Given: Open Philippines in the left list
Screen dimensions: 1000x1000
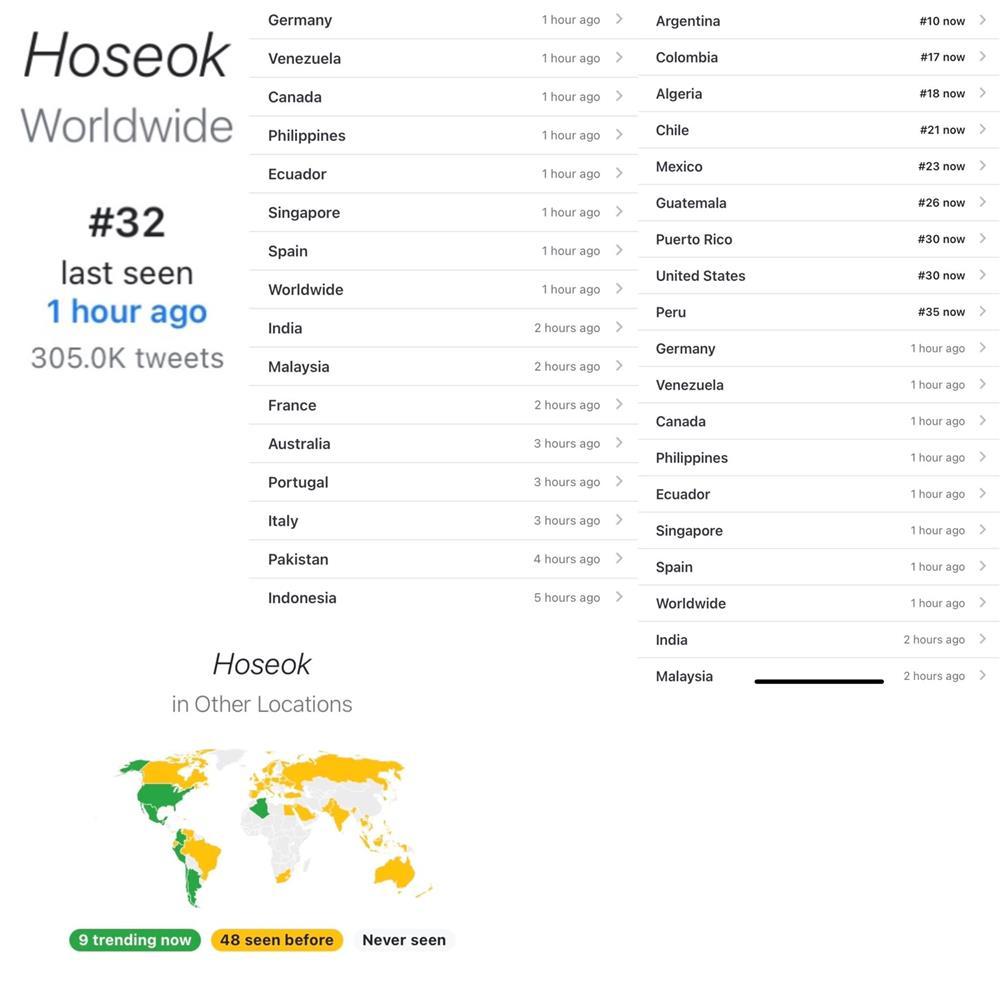Looking at the screenshot, I should (x=440, y=135).
